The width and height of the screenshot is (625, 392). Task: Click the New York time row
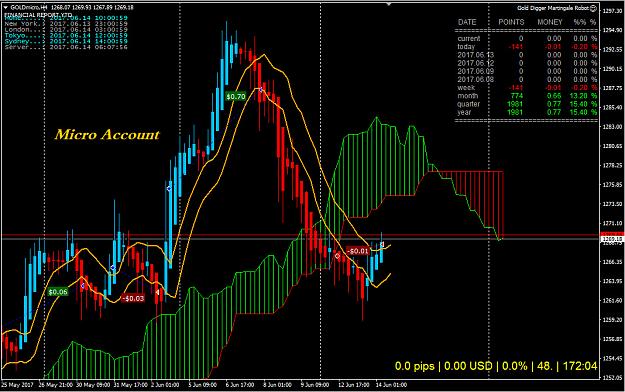pyautogui.click(x=66, y=24)
